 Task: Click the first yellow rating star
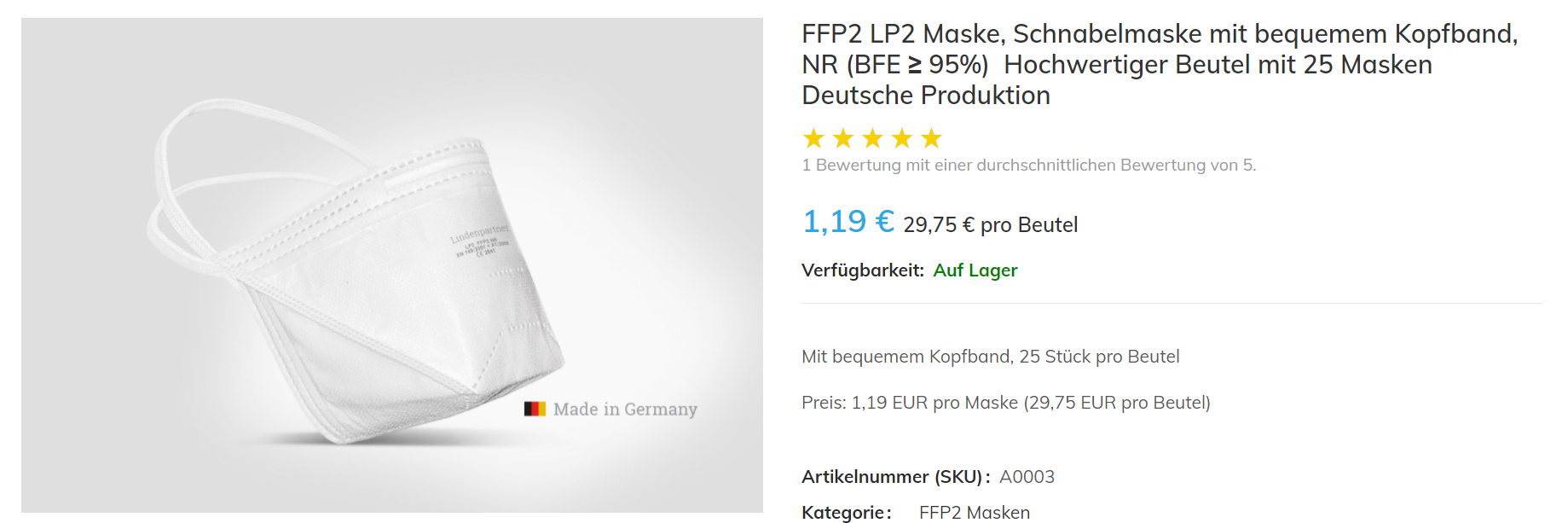(x=814, y=138)
